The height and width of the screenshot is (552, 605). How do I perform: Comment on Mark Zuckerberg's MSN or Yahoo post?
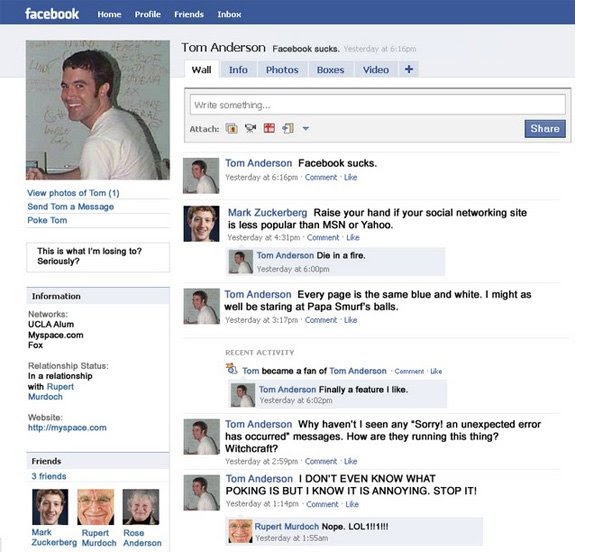click(323, 238)
